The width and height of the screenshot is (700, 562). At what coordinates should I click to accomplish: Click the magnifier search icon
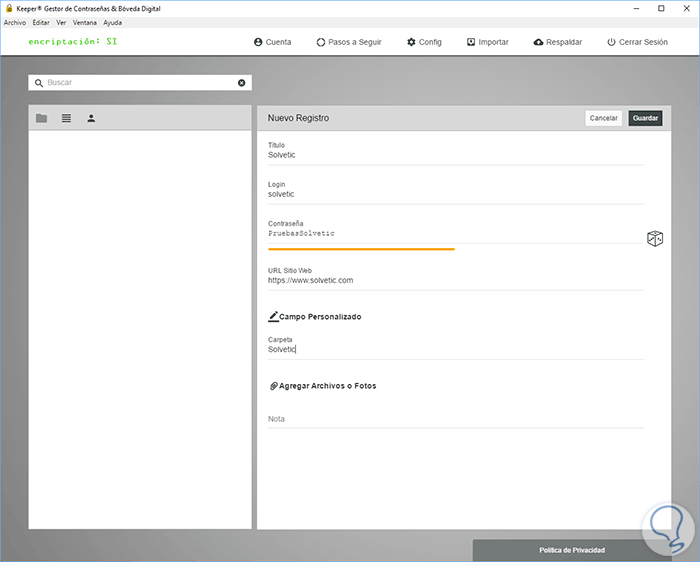pos(39,83)
